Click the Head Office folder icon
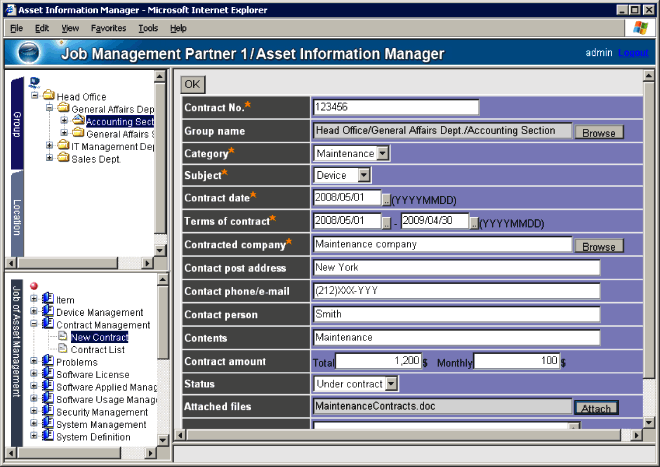The width and height of the screenshot is (660, 467). pos(48,96)
